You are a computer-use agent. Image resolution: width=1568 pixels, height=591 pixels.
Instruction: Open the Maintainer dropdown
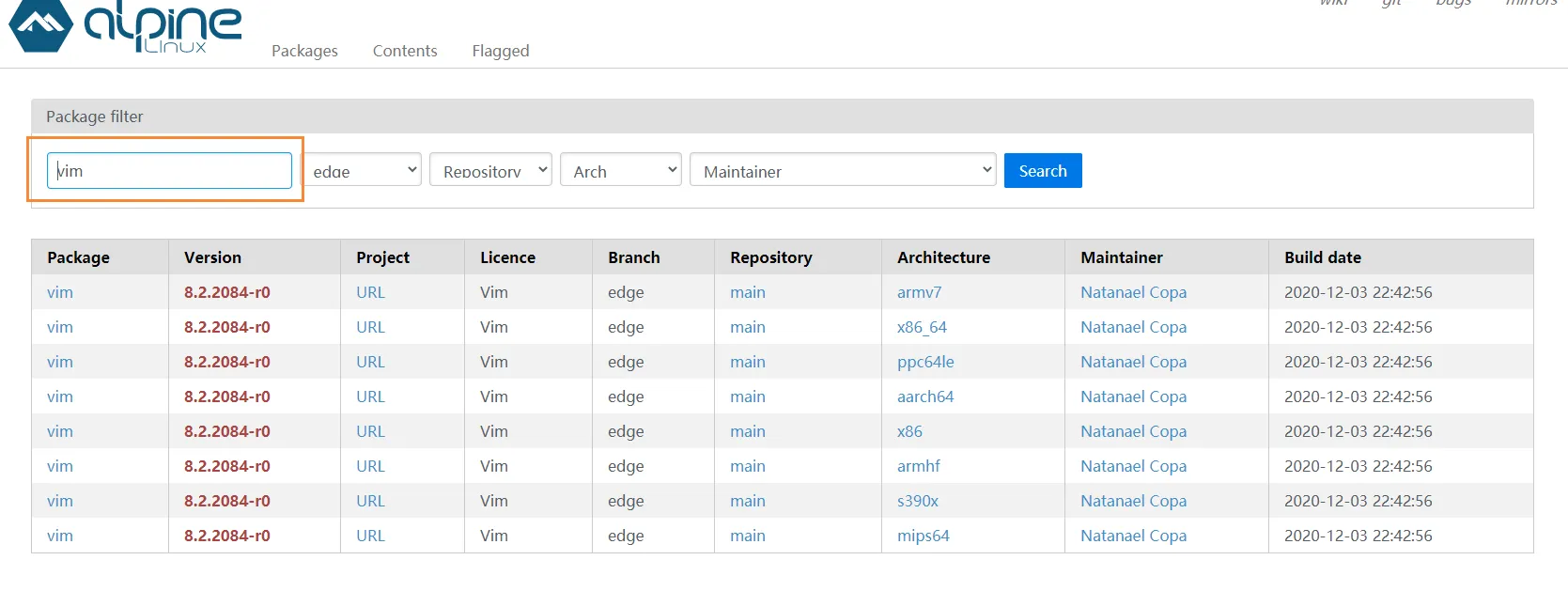point(842,170)
